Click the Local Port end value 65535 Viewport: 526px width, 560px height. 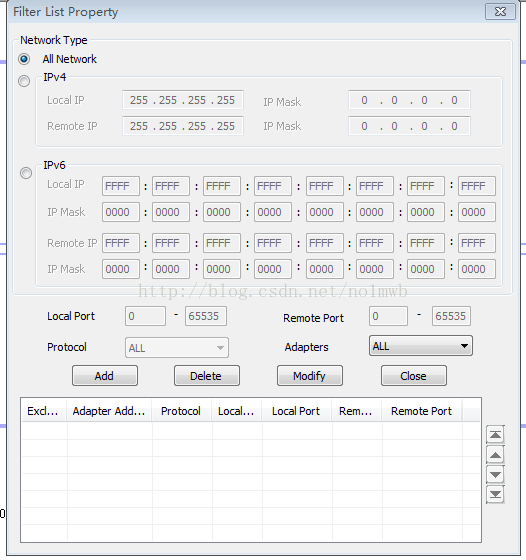pyautogui.click(x=206, y=316)
